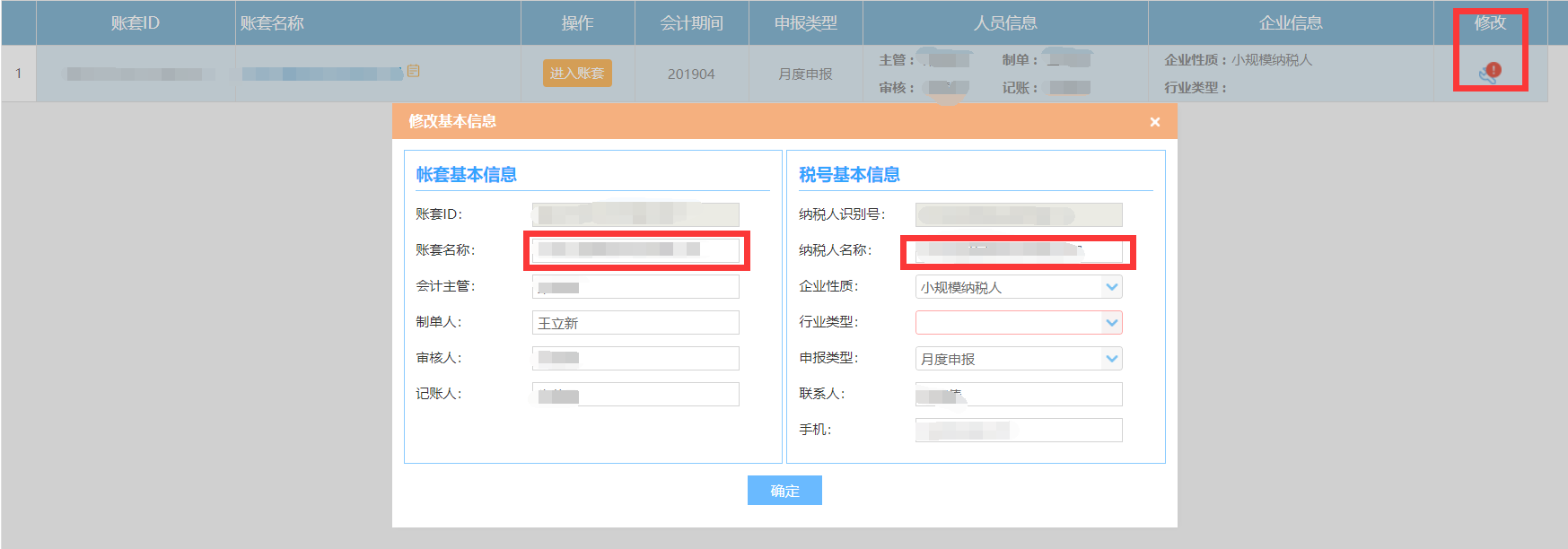Image resolution: width=1568 pixels, height=549 pixels.
Task: Click the 账套ID column header
Action: point(136,23)
